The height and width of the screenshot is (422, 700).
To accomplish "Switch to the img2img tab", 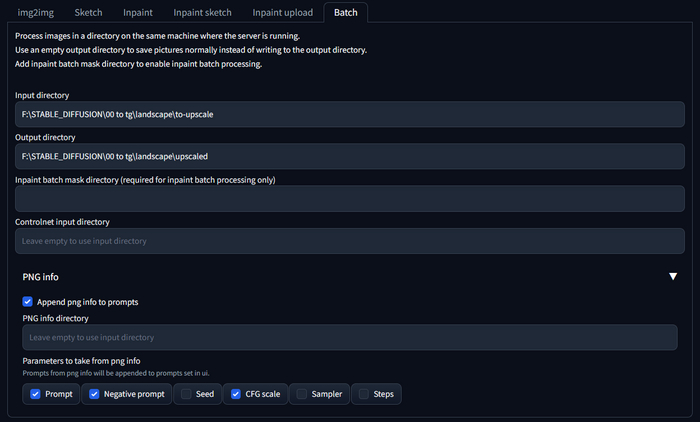I will pyautogui.click(x=37, y=12).
